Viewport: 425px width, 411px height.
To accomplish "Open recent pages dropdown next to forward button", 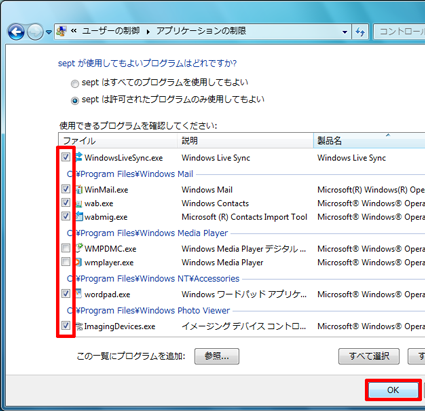I will pyautogui.click(x=49, y=32).
